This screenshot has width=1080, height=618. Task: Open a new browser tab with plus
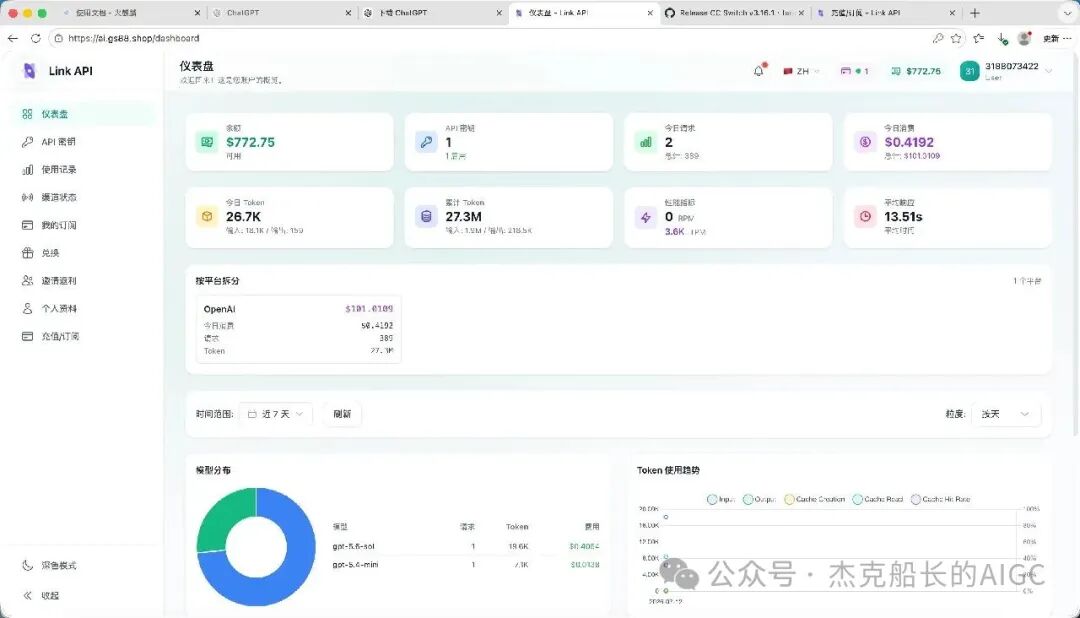tap(975, 13)
